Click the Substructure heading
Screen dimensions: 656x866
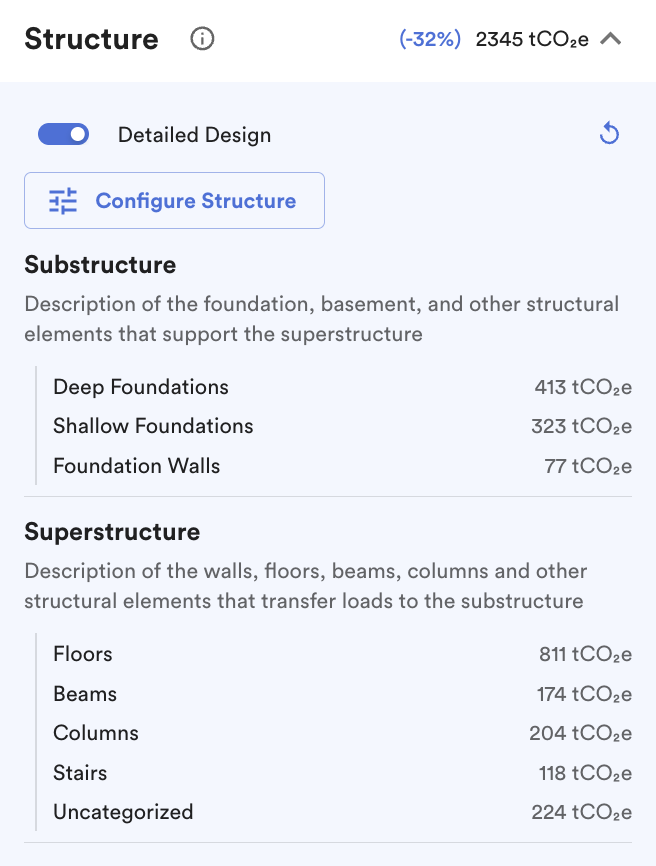(100, 265)
